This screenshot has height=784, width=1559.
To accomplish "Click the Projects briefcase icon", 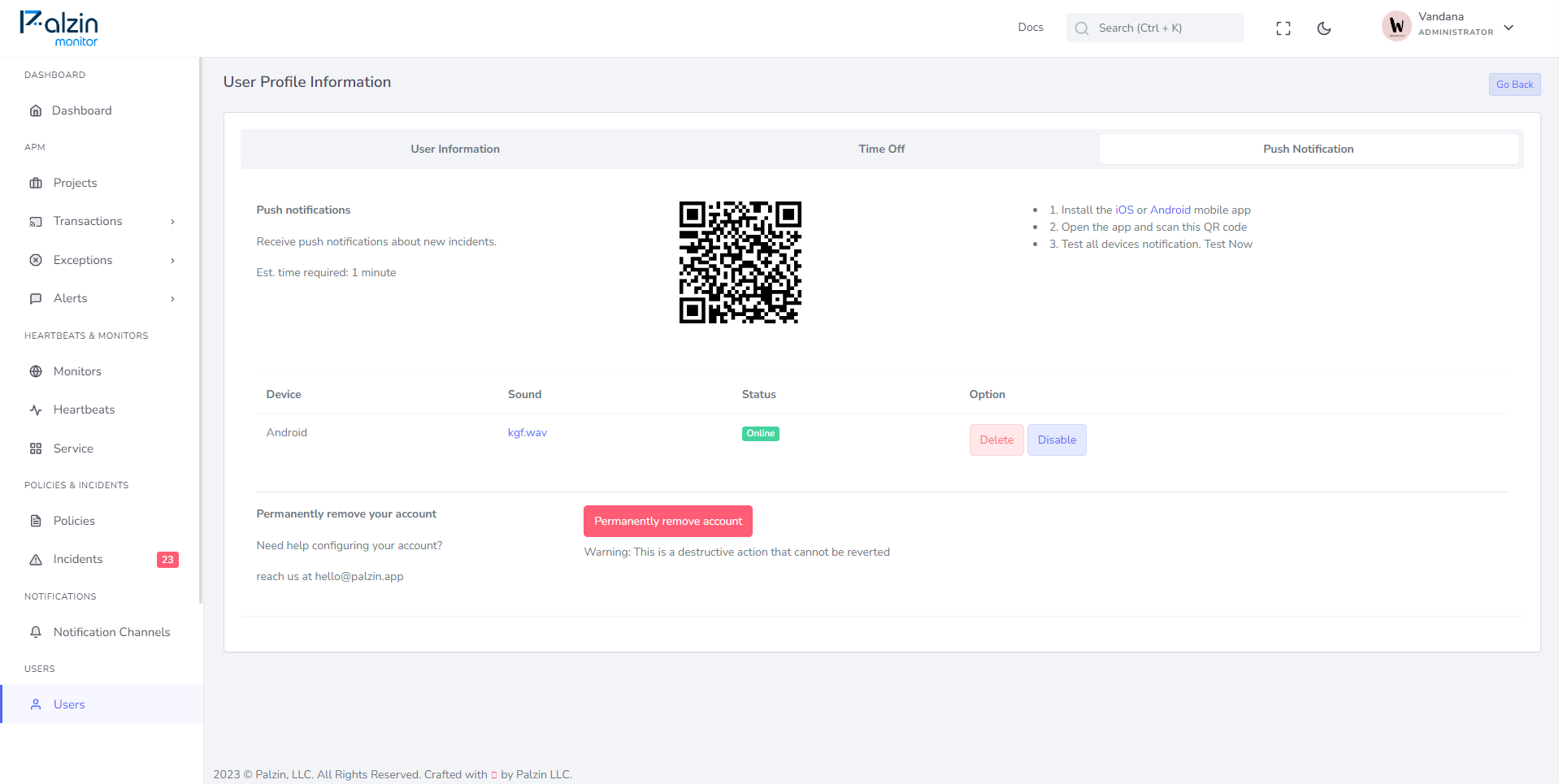I will coord(36,183).
